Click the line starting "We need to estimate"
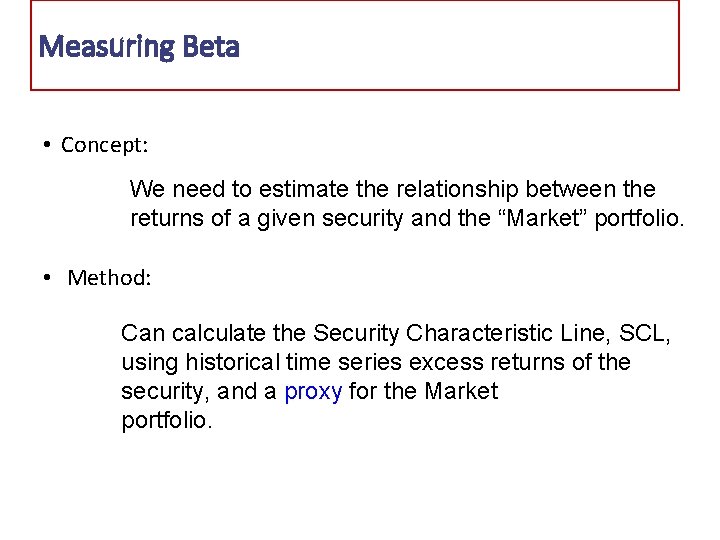 pyautogui.click(x=392, y=189)
